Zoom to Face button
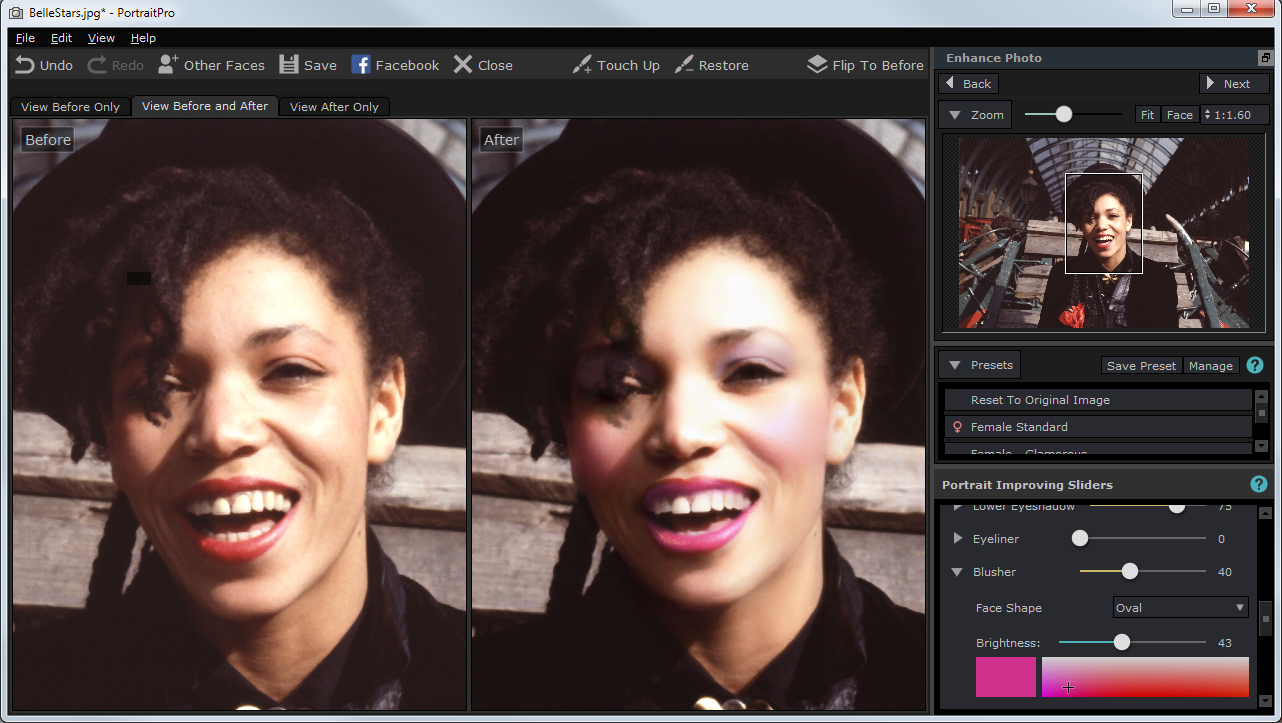This screenshot has height=723, width=1282. pos(1180,115)
